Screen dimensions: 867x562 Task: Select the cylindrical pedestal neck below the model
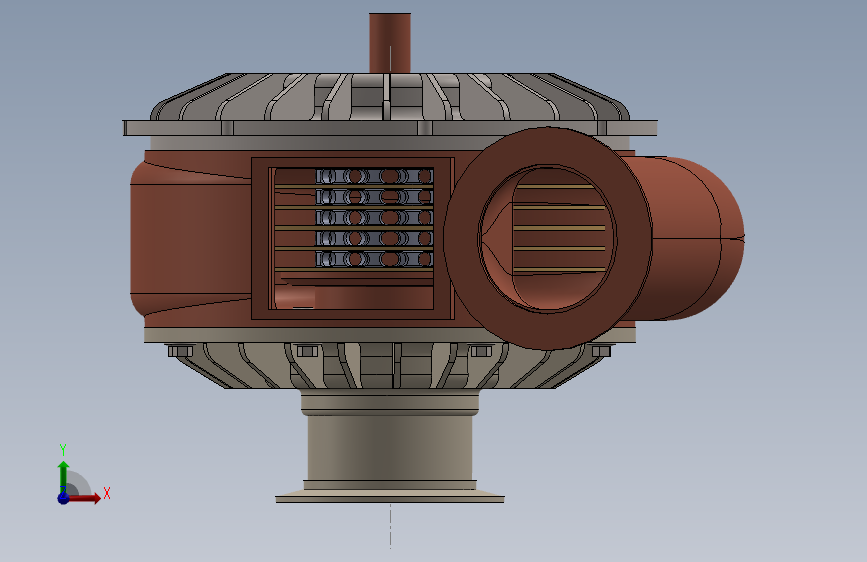390,448
